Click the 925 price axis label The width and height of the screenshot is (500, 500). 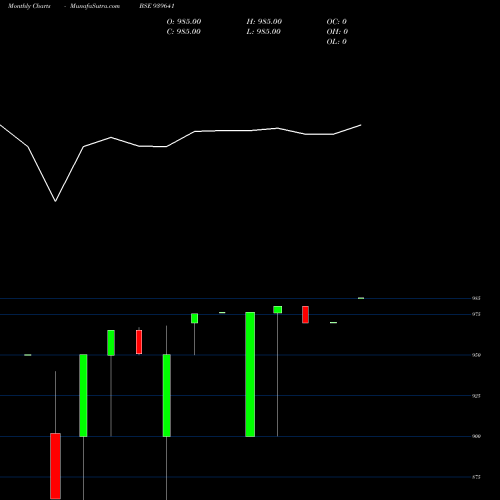click(476, 396)
